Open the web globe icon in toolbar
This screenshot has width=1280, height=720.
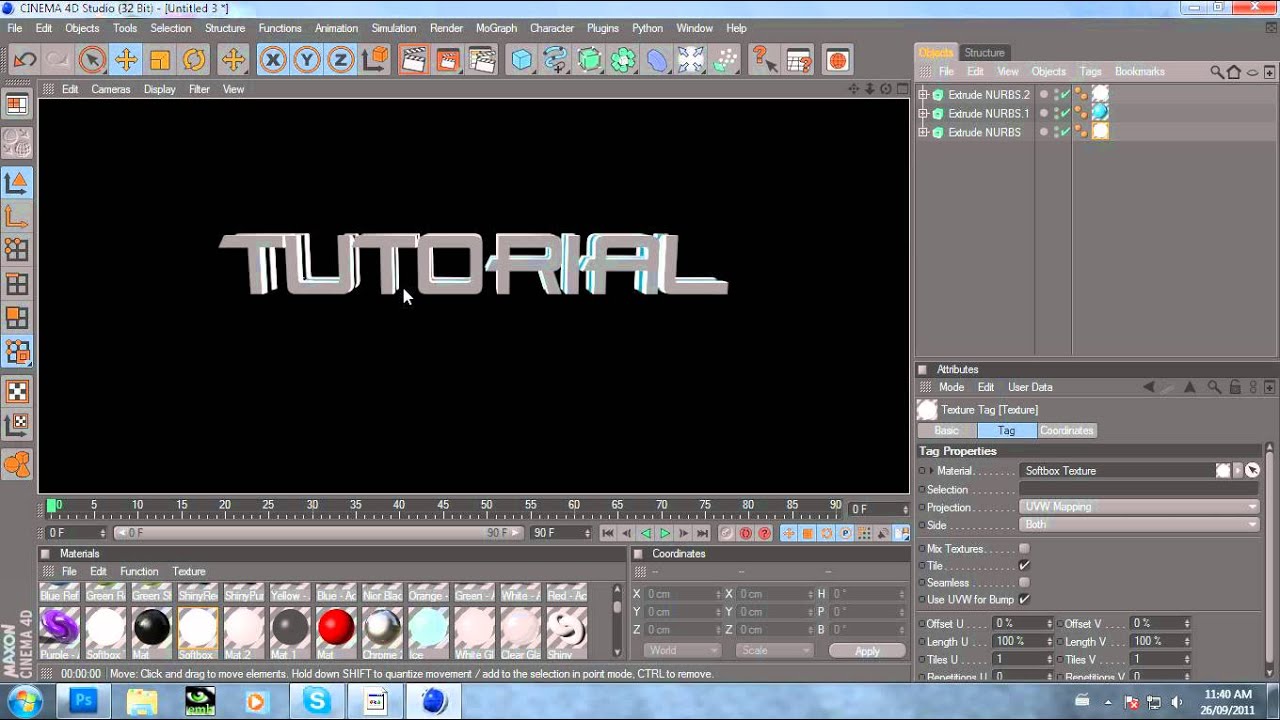pos(837,60)
